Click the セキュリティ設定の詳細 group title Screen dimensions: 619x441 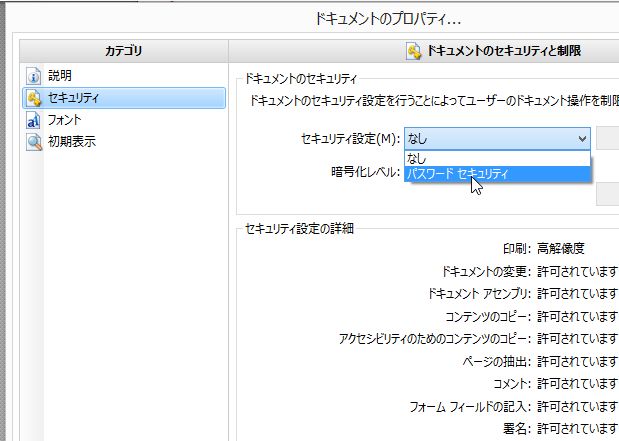(x=299, y=229)
